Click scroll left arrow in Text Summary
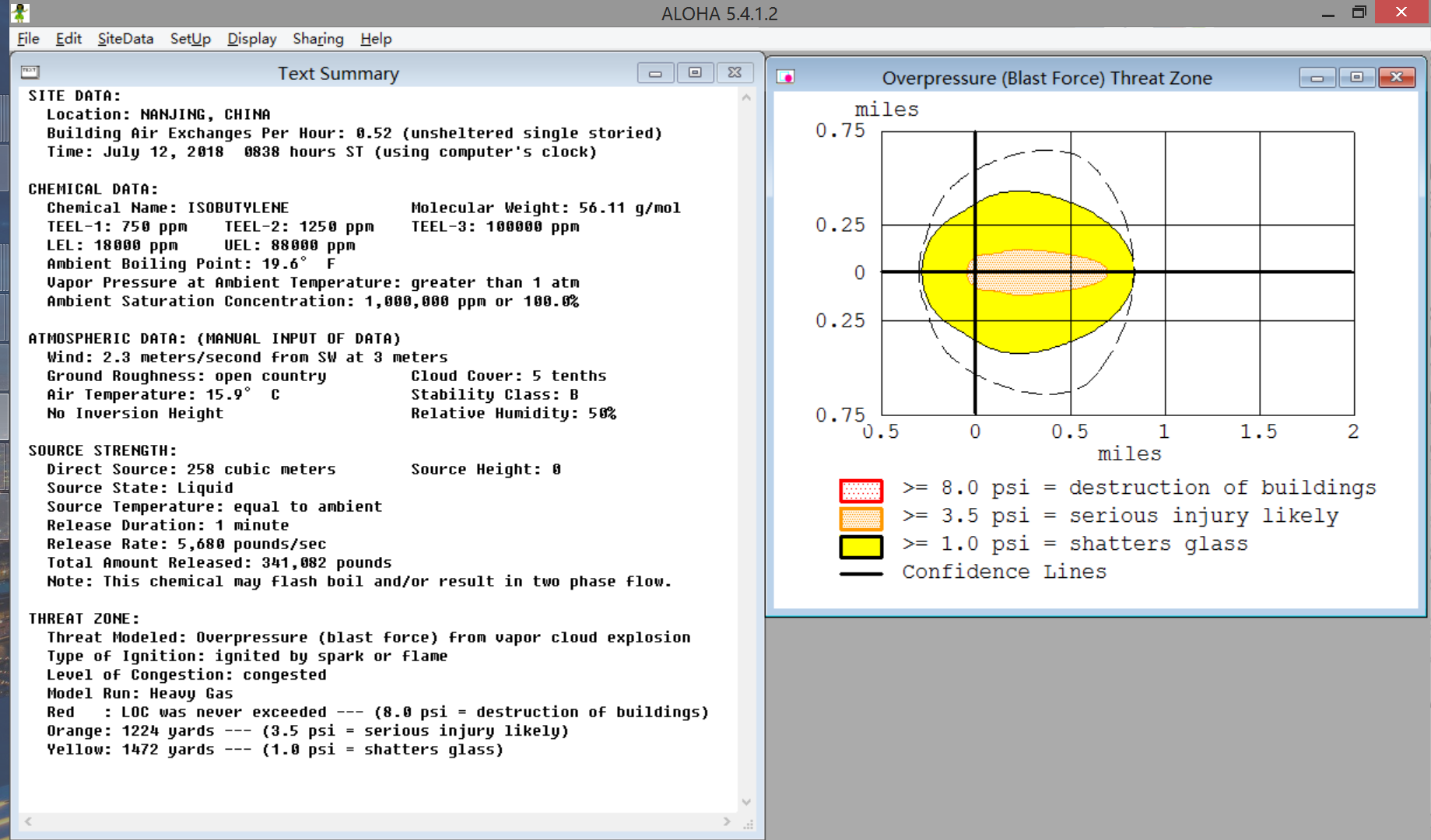1431x840 pixels. pyautogui.click(x=28, y=821)
